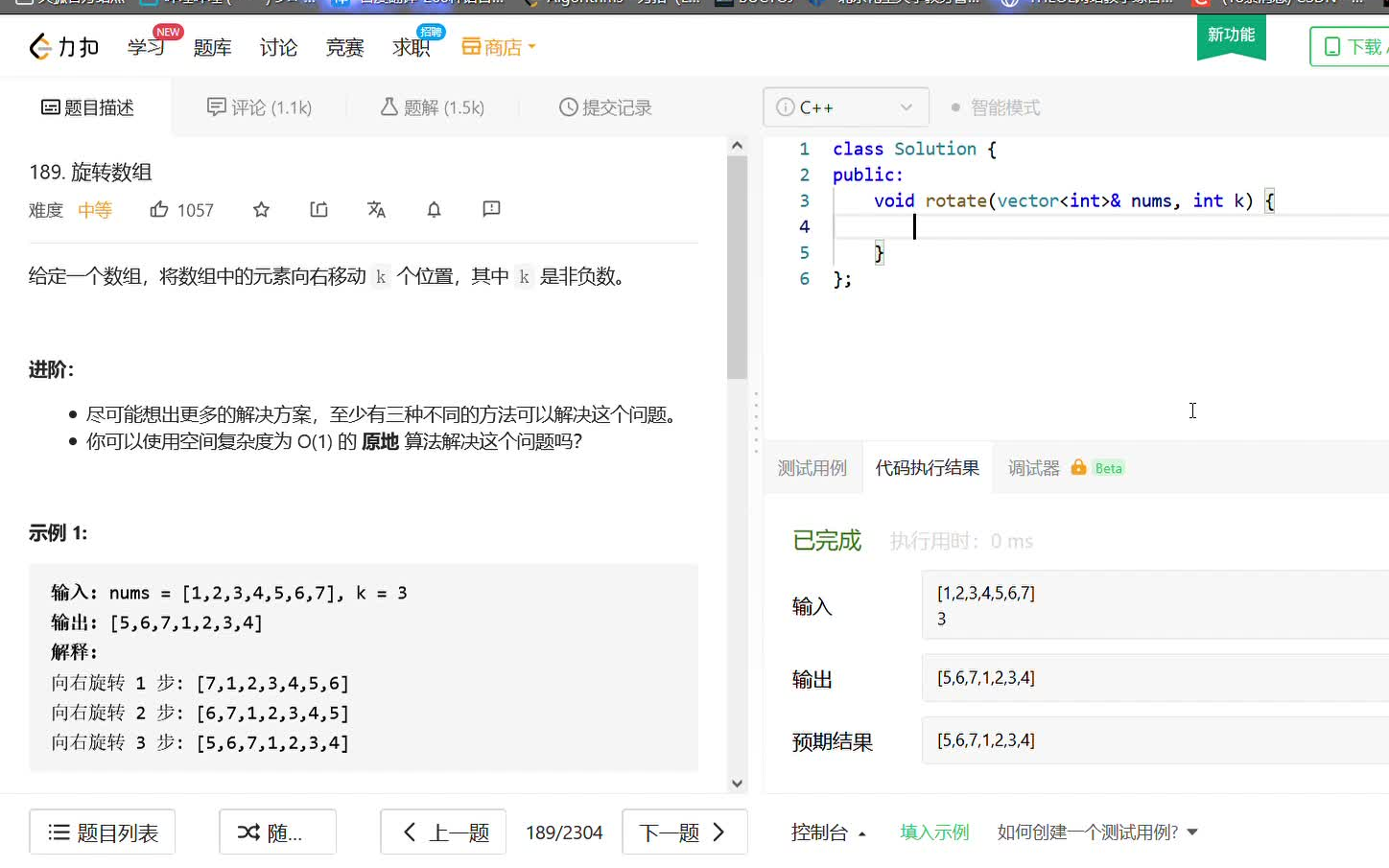This screenshot has height=868, width=1389.
Task: Click the notification bell icon
Action: 434,209
